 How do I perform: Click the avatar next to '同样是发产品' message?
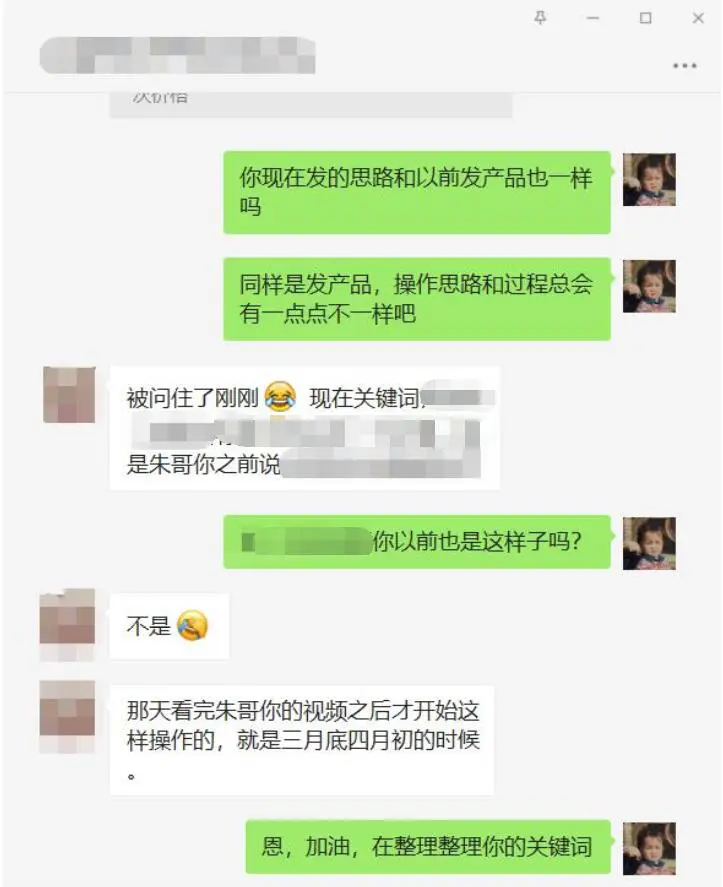(x=649, y=286)
